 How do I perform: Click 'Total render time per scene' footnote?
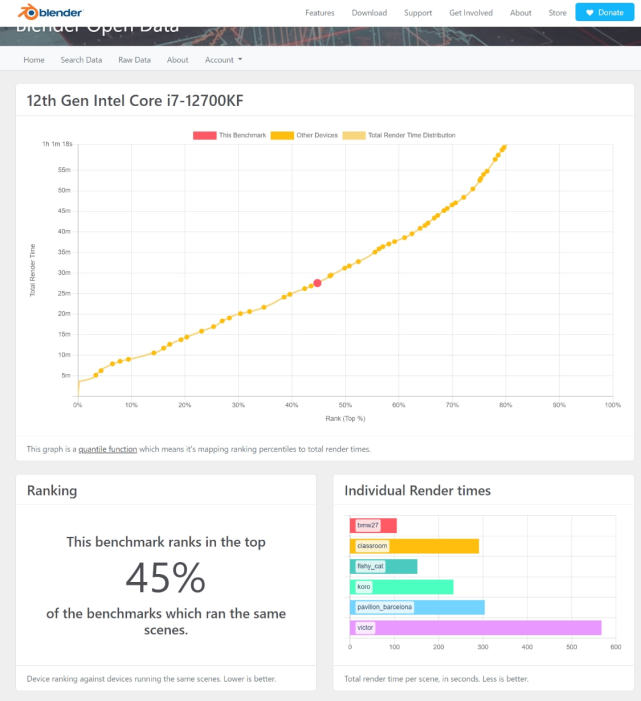click(x=436, y=679)
